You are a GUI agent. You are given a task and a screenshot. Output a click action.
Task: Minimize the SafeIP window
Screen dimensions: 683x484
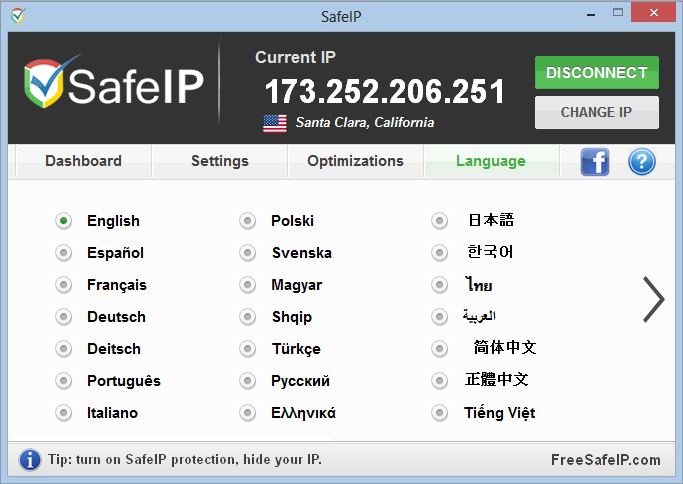591,14
